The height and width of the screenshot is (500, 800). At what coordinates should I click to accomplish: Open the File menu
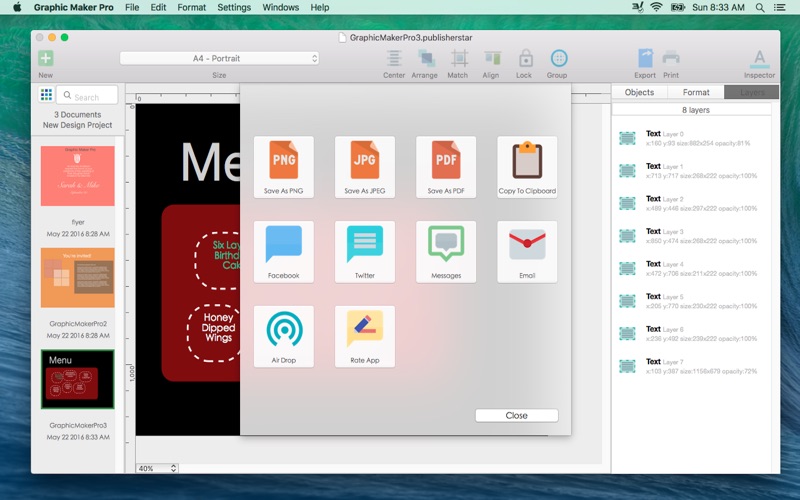[132, 8]
